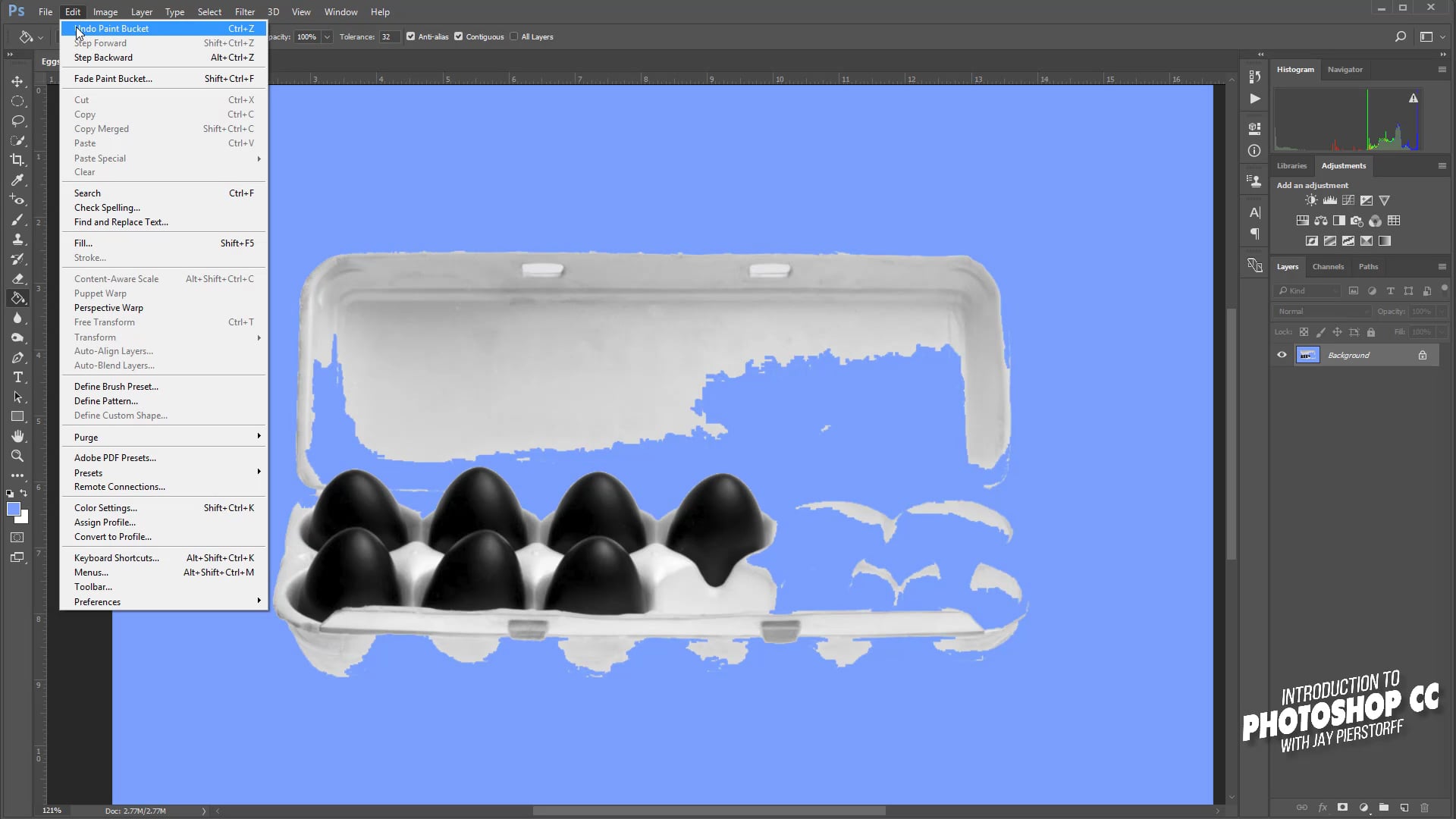Open Search from the top bar
The width and height of the screenshot is (1456, 819).
pyautogui.click(x=1401, y=36)
